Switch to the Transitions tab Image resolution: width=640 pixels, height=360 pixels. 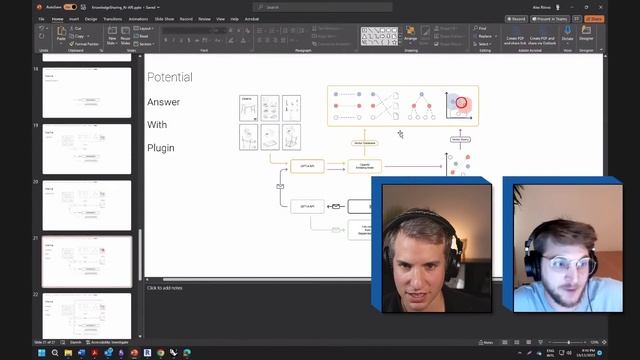click(112, 19)
